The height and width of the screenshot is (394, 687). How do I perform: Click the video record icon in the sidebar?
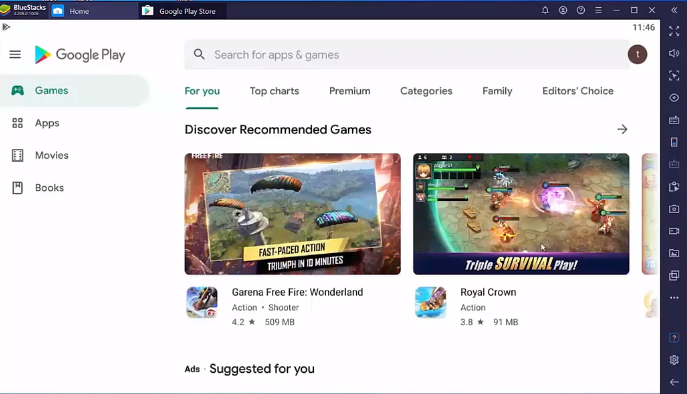674,231
